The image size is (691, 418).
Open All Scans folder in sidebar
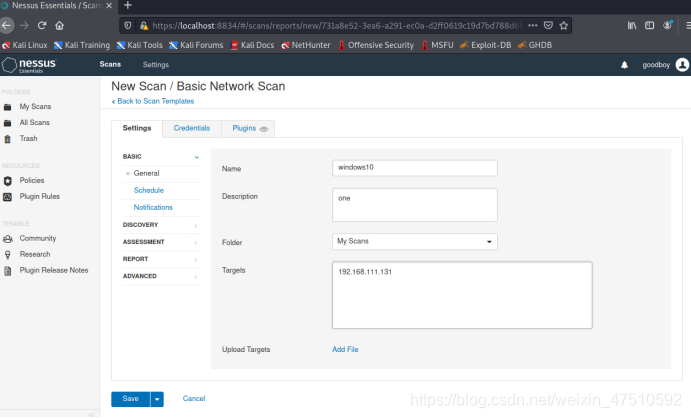pos(34,122)
